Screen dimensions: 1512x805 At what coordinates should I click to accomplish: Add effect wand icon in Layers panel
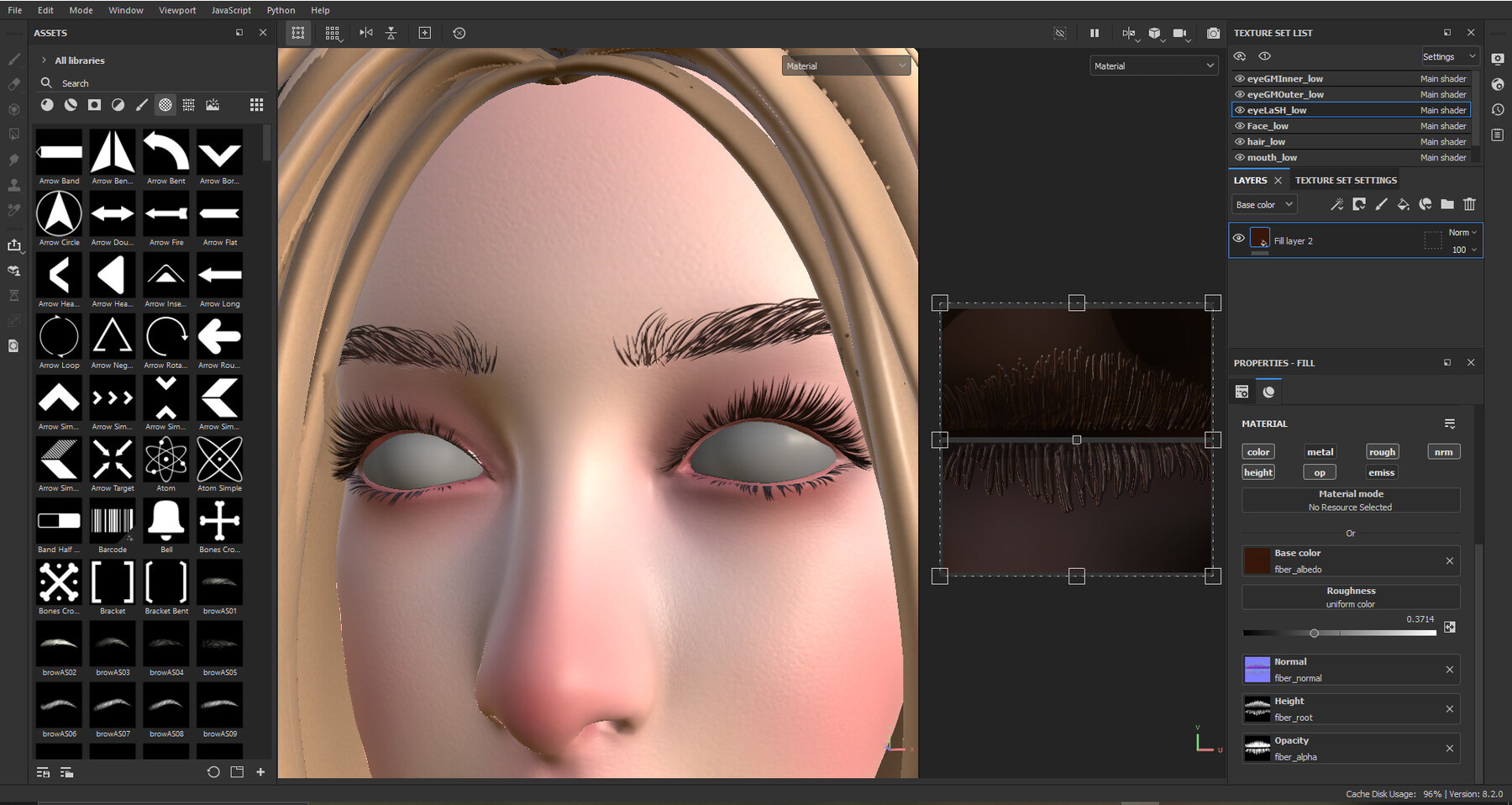pyautogui.click(x=1336, y=204)
